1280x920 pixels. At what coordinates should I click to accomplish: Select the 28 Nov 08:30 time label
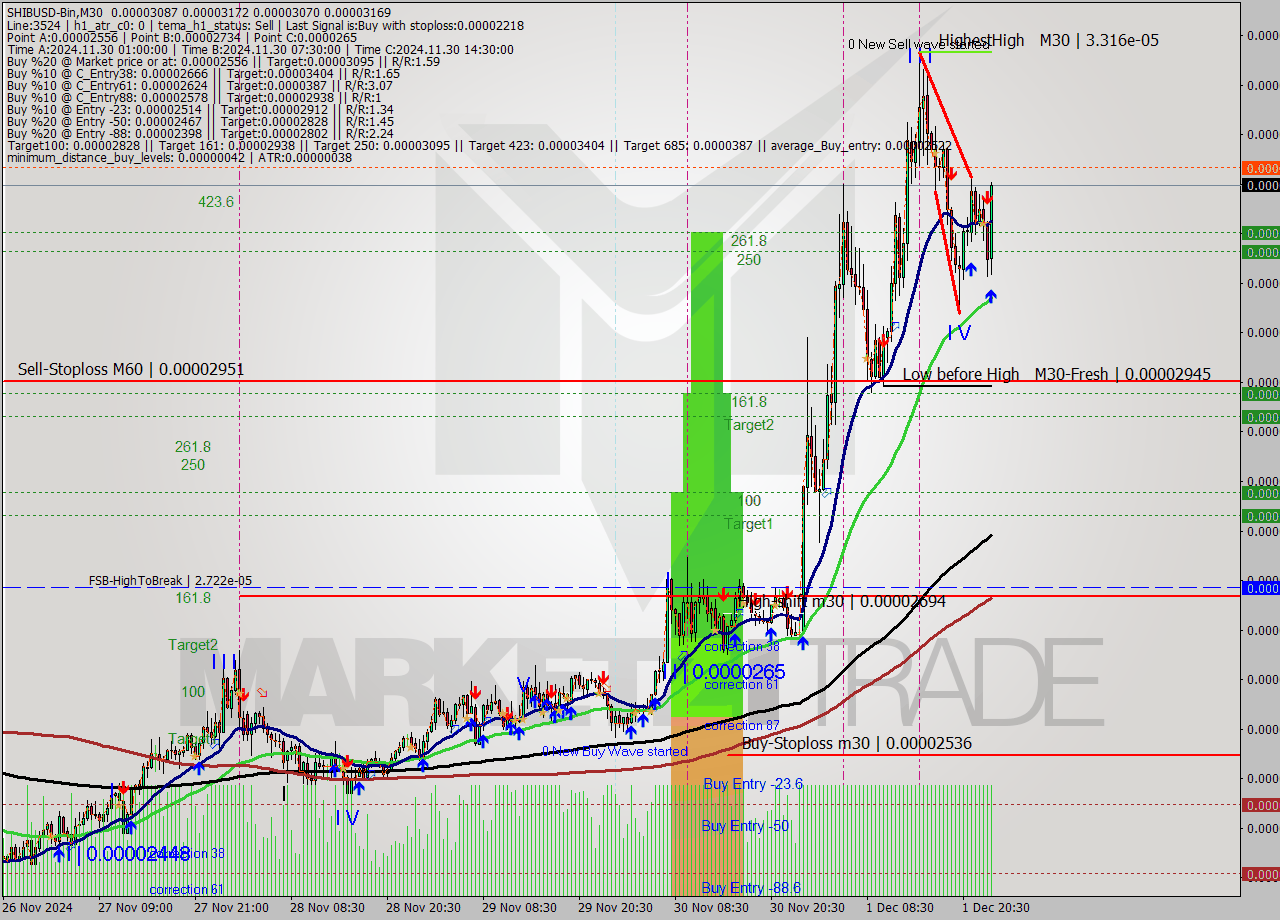326,908
